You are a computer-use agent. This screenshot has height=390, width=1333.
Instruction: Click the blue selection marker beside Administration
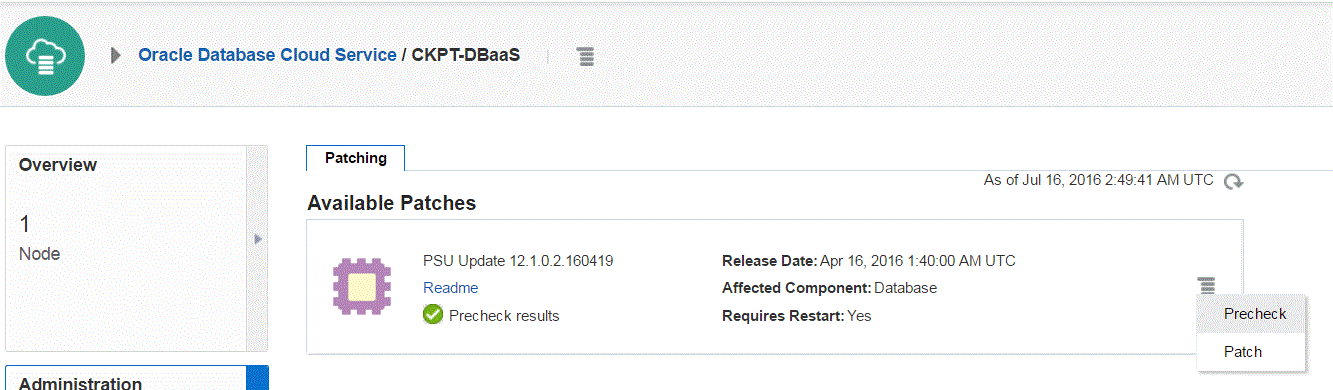258,378
